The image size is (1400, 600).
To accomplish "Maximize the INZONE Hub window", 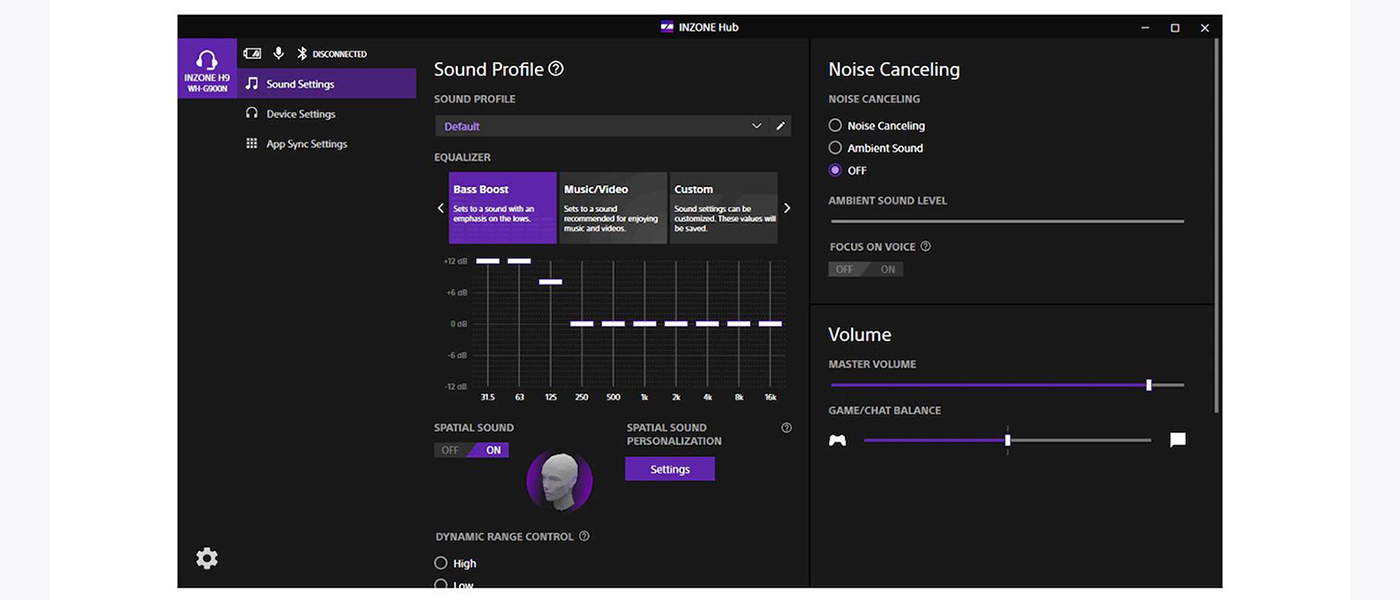I will pyautogui.click(x=1175, y=28).
